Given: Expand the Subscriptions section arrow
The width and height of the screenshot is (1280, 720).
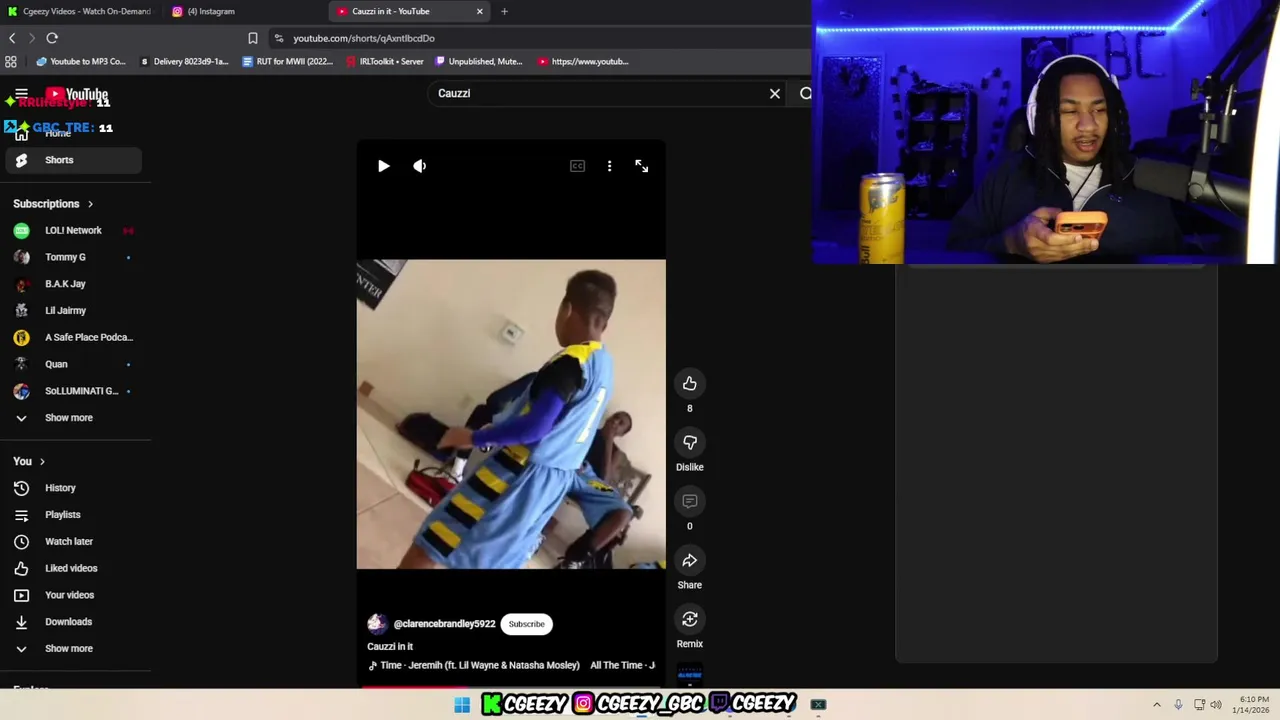Looking at the screenshot, I should pyautogui.click(x=90, y=204).
